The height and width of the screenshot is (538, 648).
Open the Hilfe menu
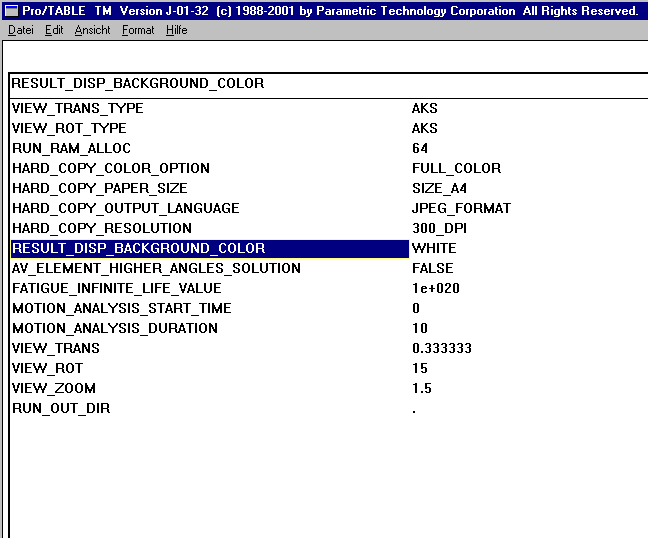(176, 30)
